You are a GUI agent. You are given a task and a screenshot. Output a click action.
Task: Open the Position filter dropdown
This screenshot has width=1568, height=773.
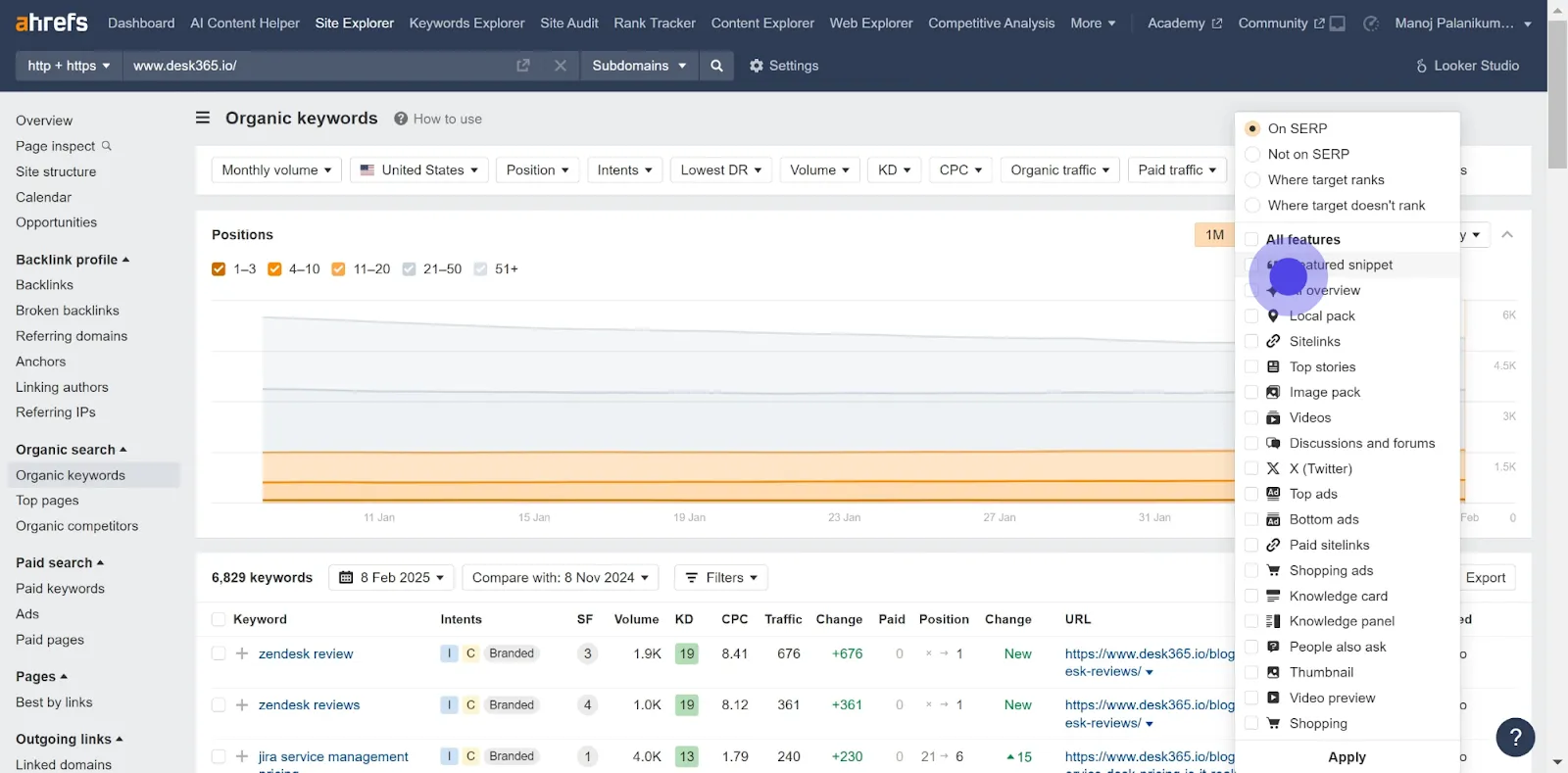tap(537, 169)
